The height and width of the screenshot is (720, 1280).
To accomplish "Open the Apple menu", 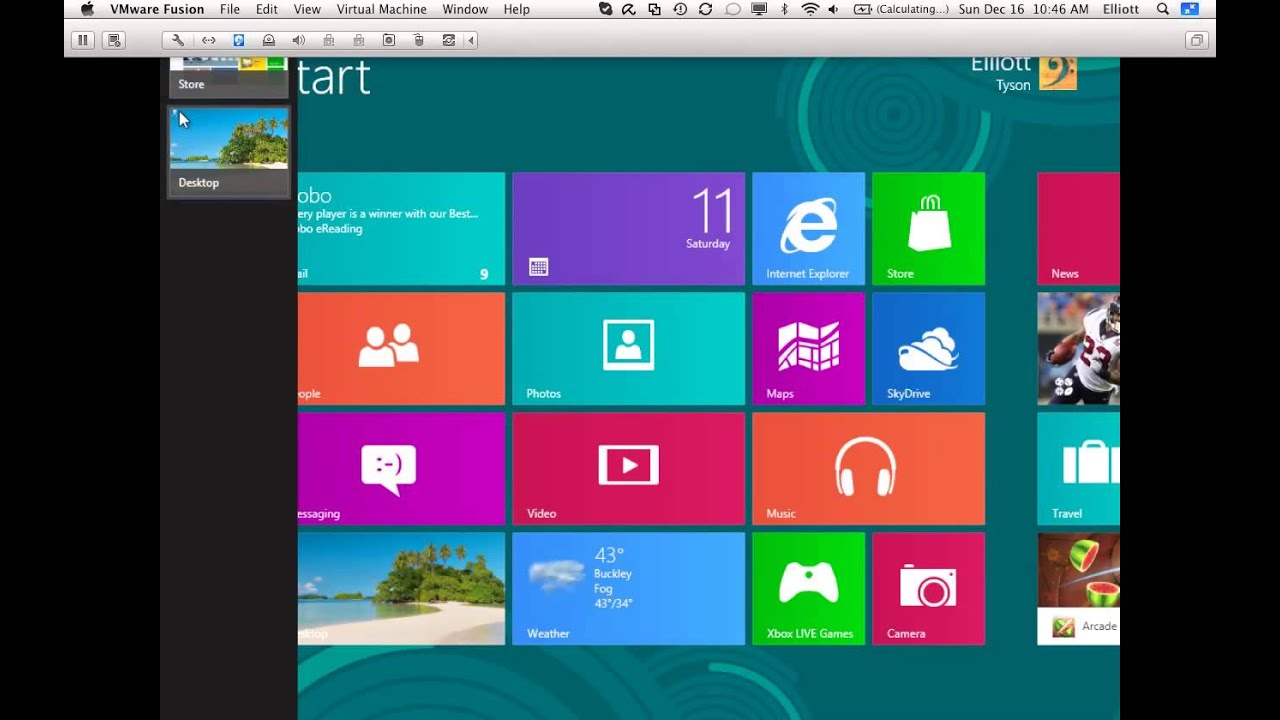I will [x=87, y=9].
